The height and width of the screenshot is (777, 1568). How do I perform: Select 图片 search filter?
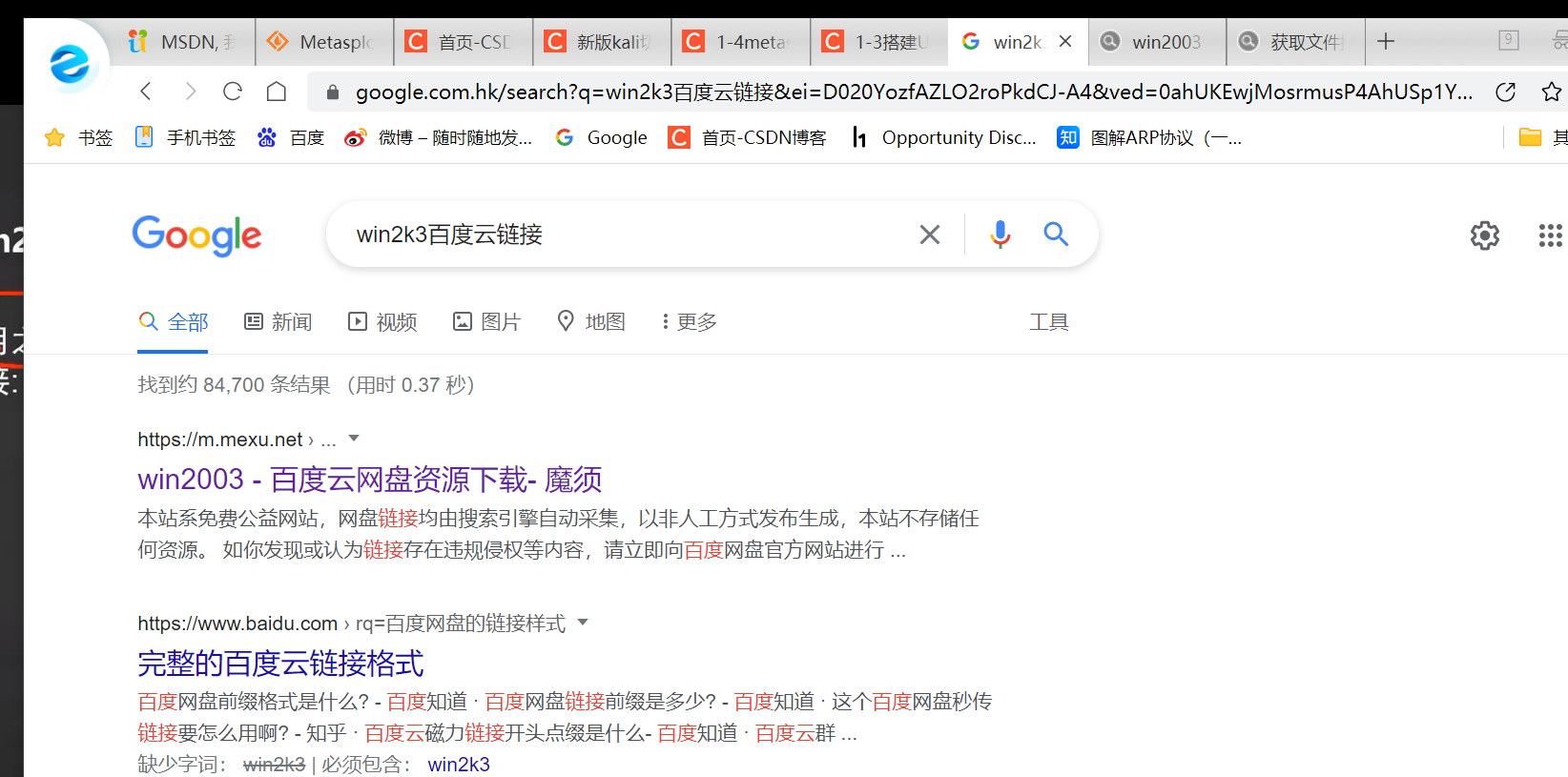[x=486, y=322]
